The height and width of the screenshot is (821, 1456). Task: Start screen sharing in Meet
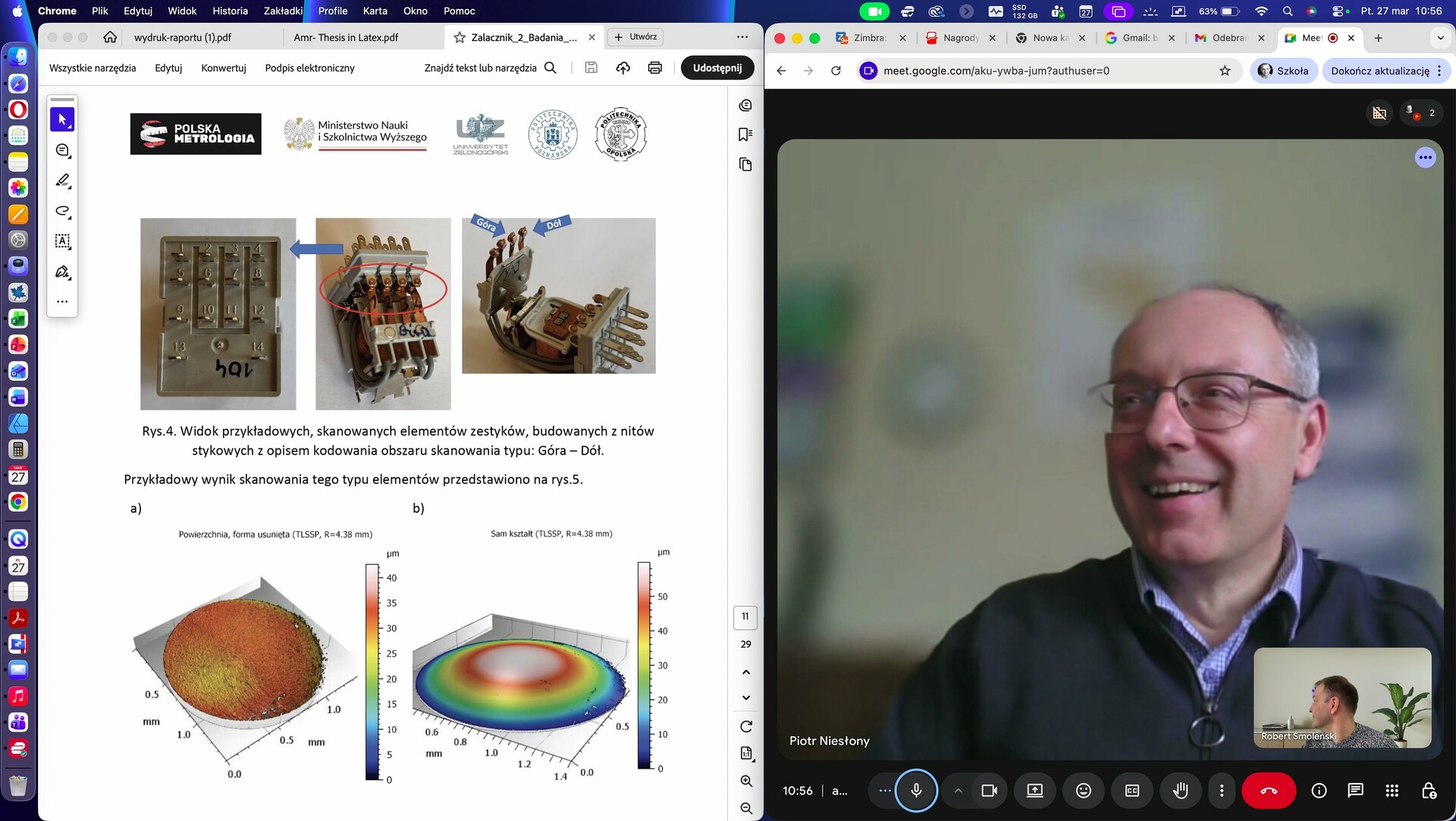pyautogui.click(x=1035, y=791)
